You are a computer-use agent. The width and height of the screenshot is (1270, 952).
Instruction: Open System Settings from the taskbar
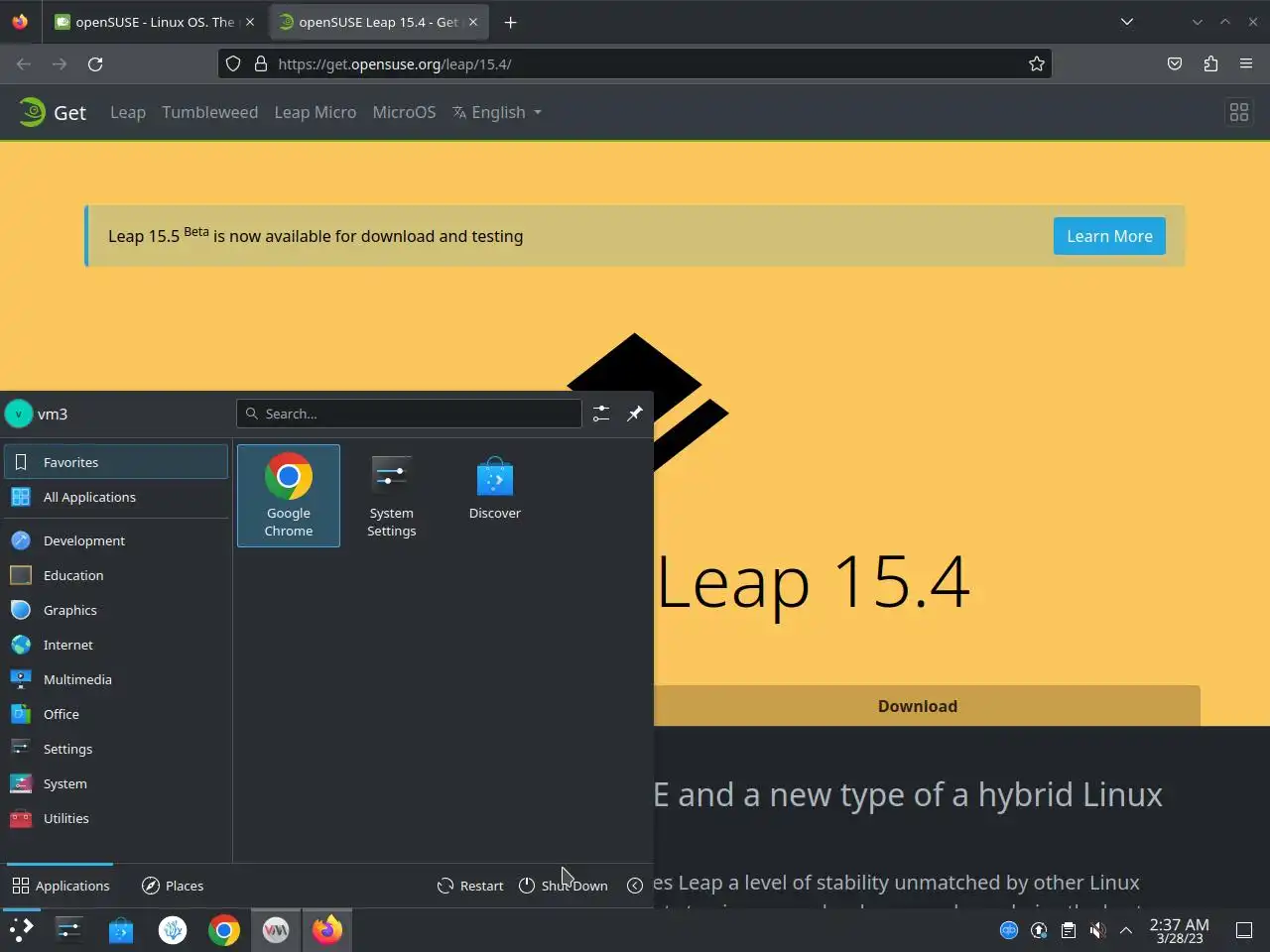coord(69,929)
